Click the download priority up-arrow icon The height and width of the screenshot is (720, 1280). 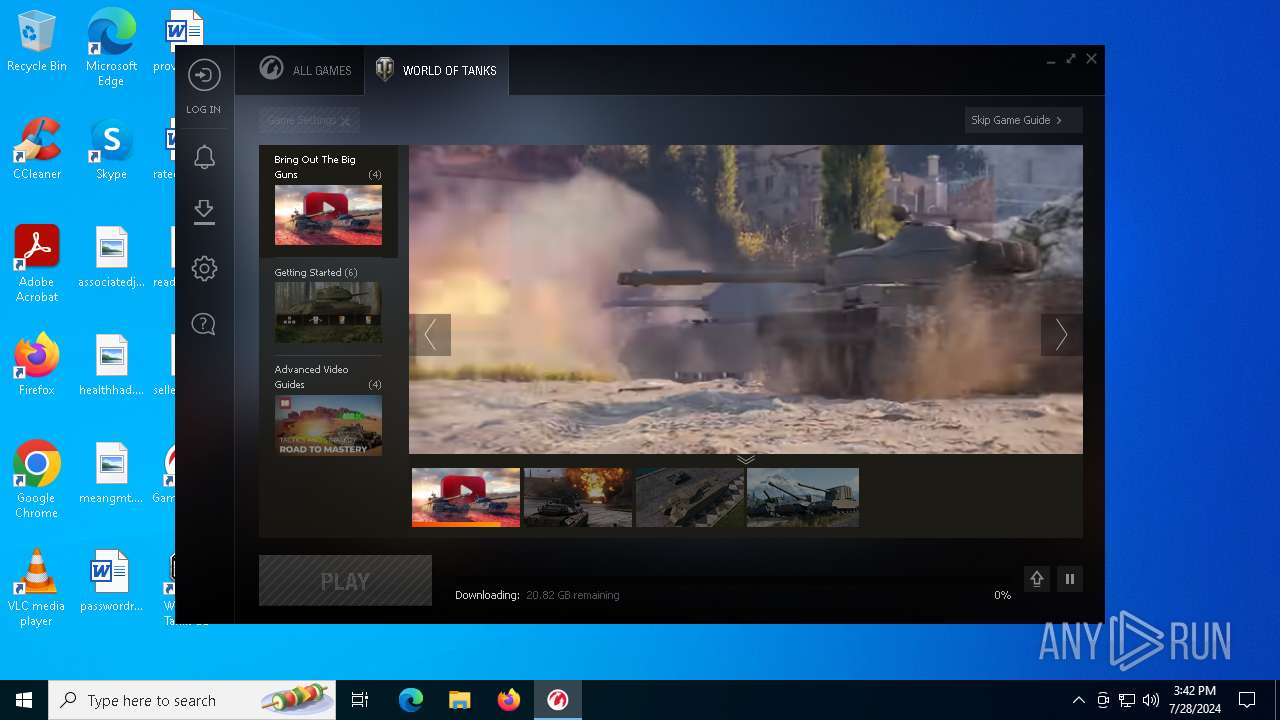[x=1037, y=579]
